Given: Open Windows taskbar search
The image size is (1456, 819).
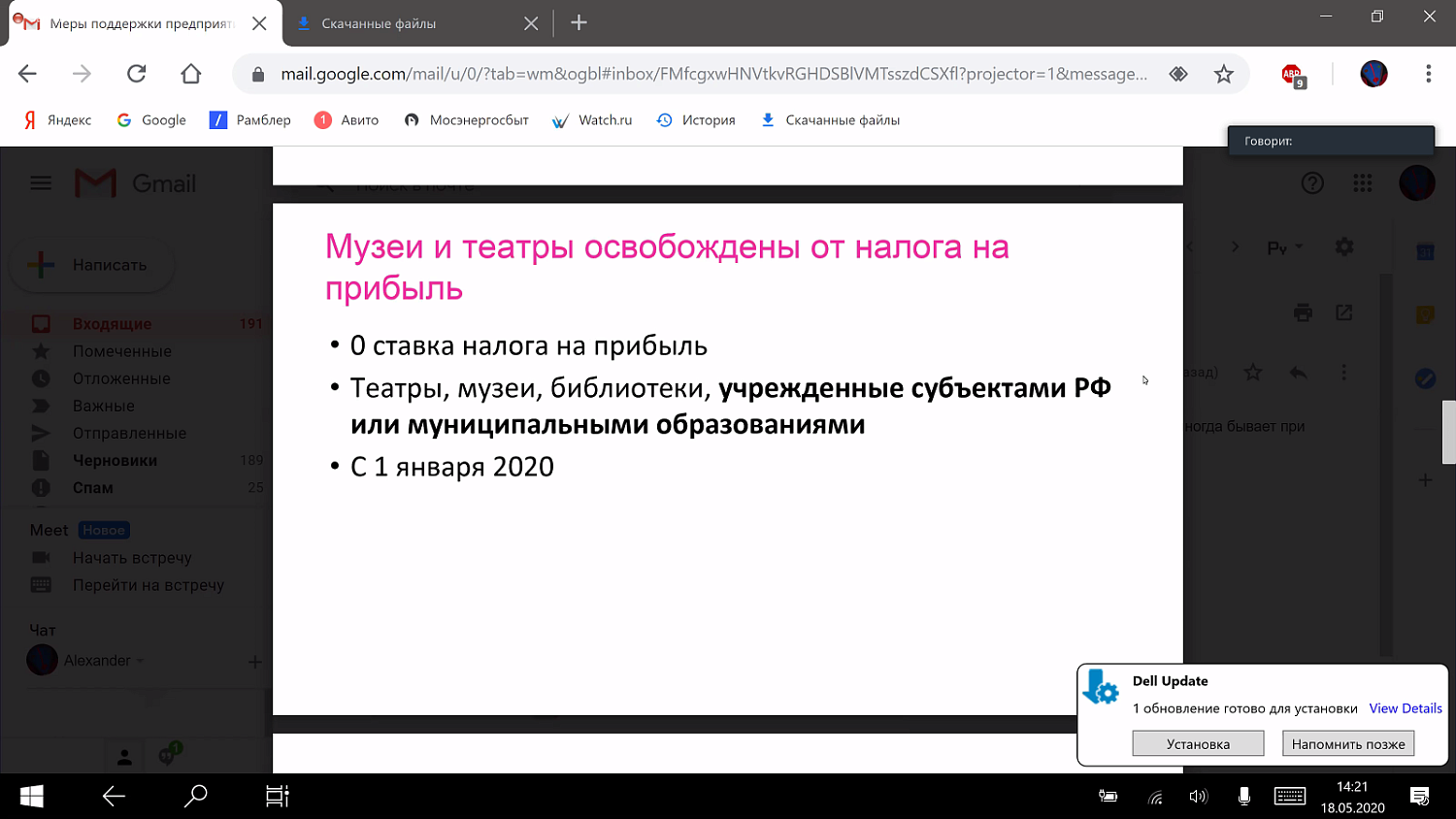Looking at the screenshot, I should point(195,797).
